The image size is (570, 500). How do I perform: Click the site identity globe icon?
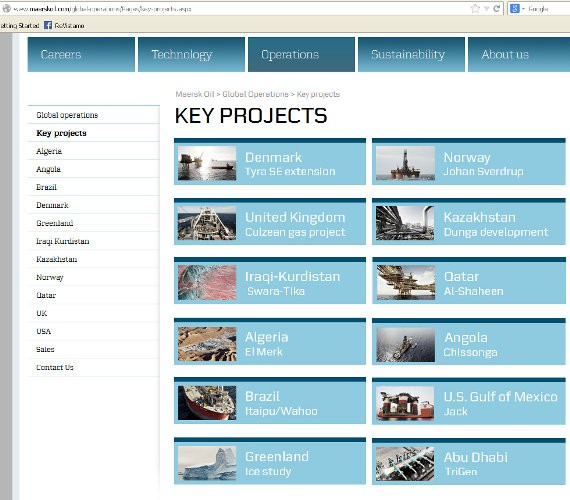click(x=6, y=8)
